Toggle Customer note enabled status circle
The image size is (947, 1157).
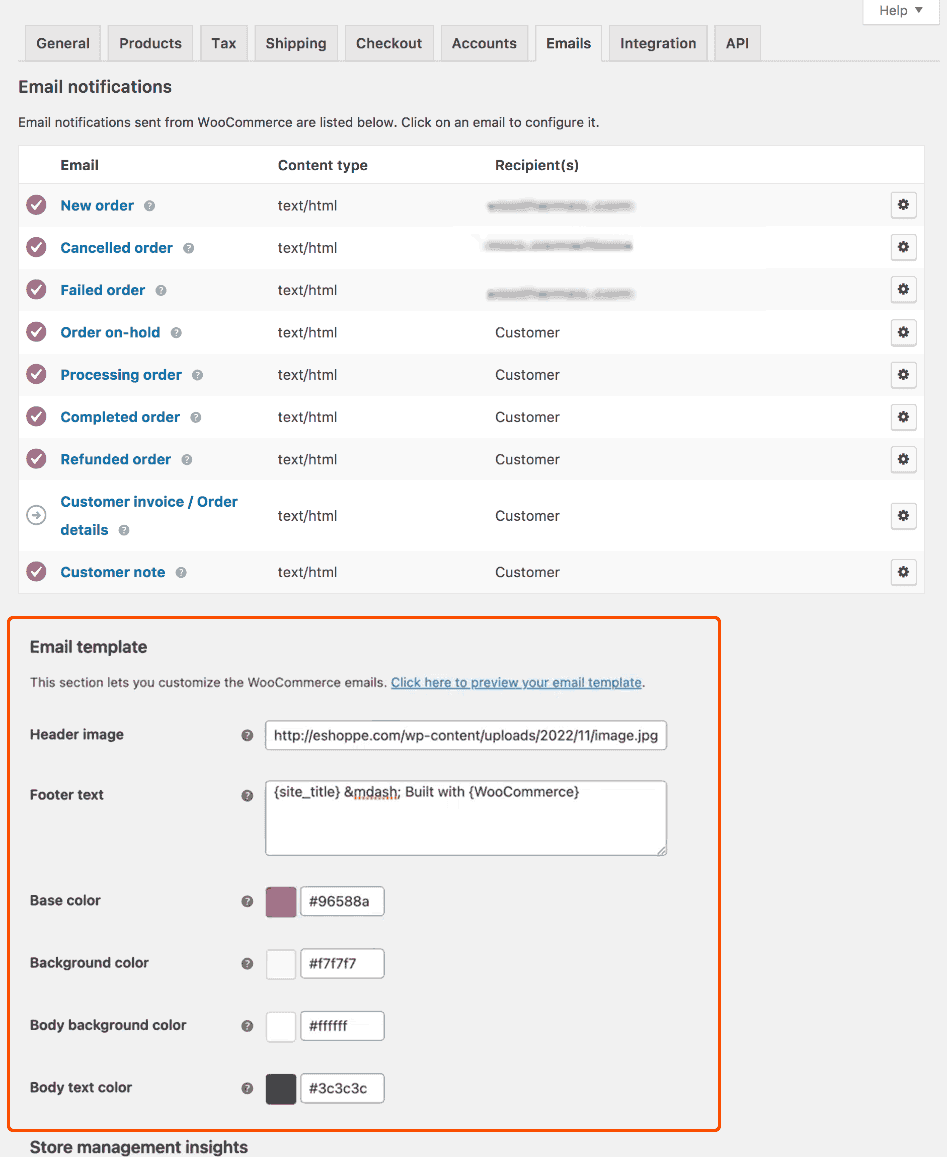(36, 572)
